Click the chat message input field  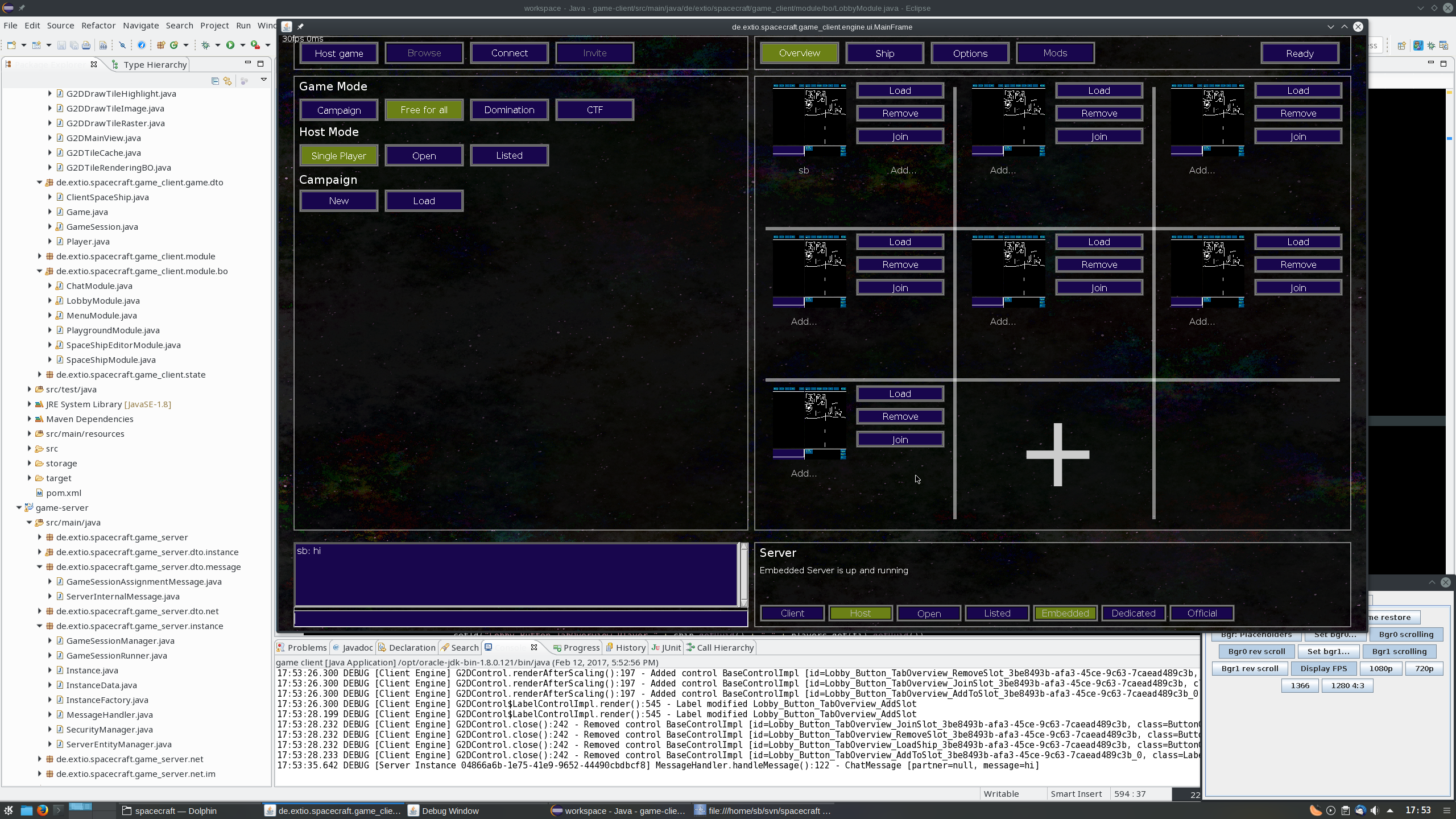point(520,618)
